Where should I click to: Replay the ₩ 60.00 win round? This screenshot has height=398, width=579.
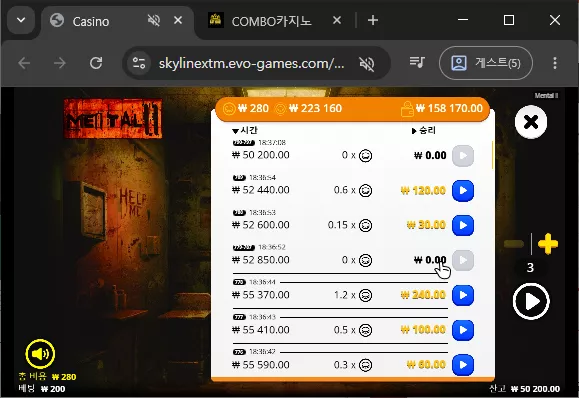tap(463, 365)
